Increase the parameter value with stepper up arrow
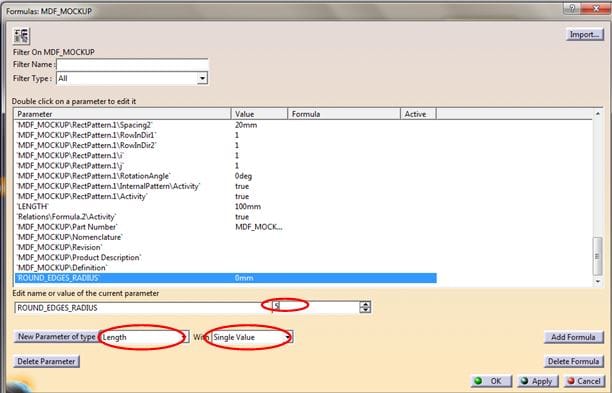The image size is (612, 393). click(365, 304)
